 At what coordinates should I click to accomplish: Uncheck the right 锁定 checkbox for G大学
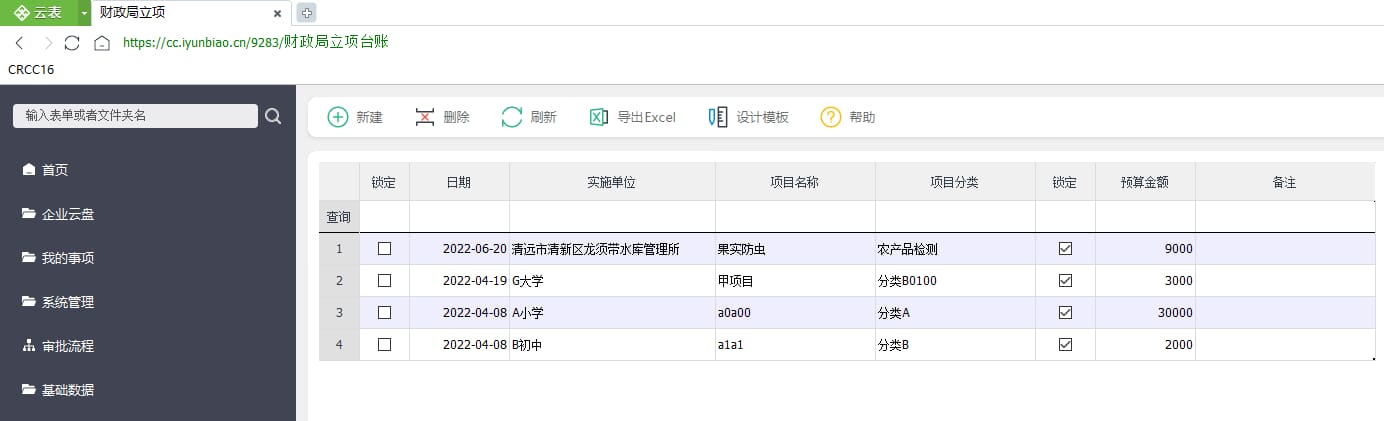click(1065, 281)
